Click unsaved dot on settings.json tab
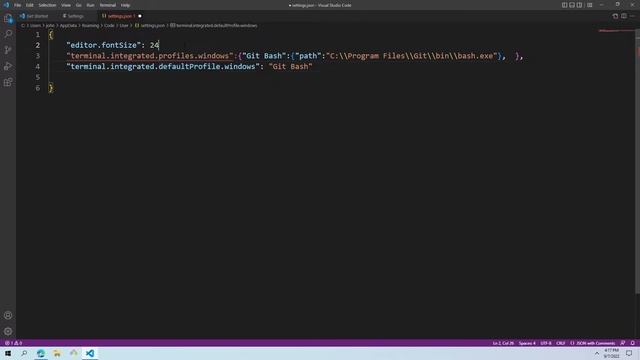The image size is (640, 360). point(140,16)
